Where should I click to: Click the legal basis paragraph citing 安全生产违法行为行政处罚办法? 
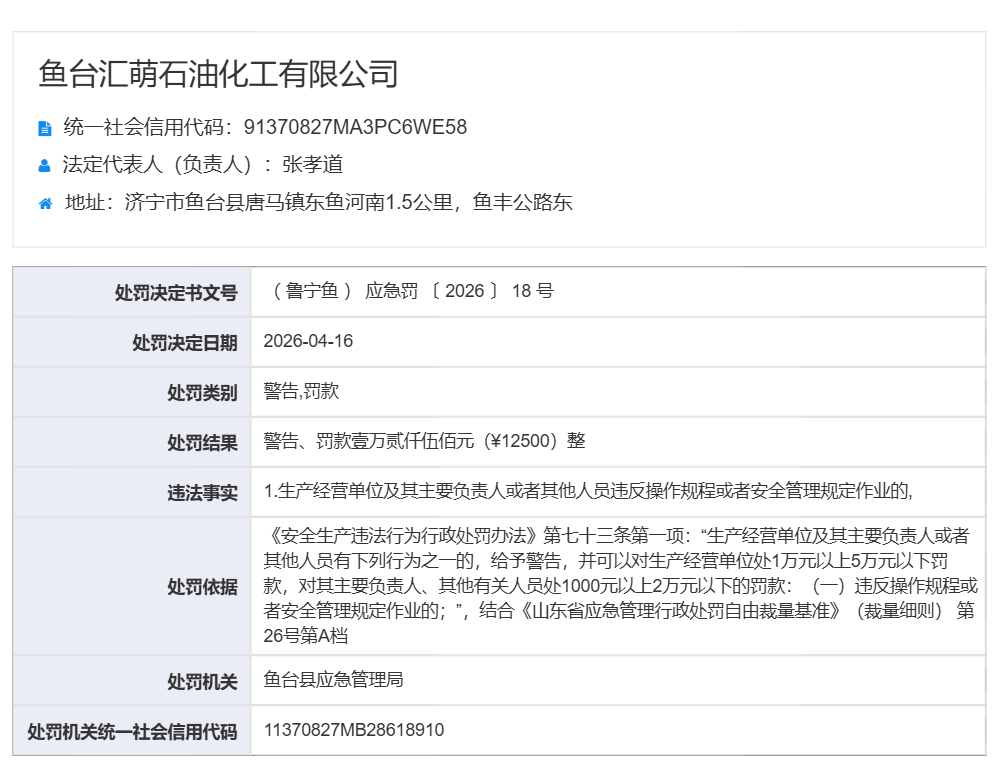[x=619, y=586]
